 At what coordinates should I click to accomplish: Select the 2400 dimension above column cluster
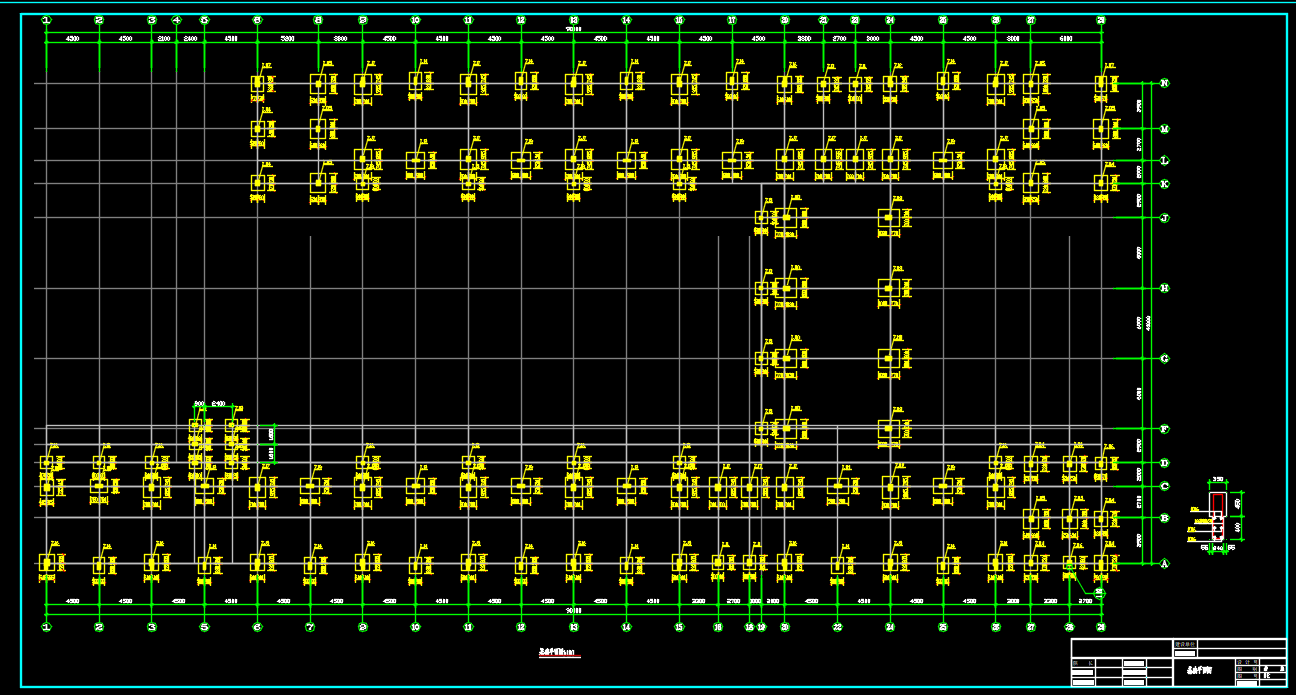219,404
